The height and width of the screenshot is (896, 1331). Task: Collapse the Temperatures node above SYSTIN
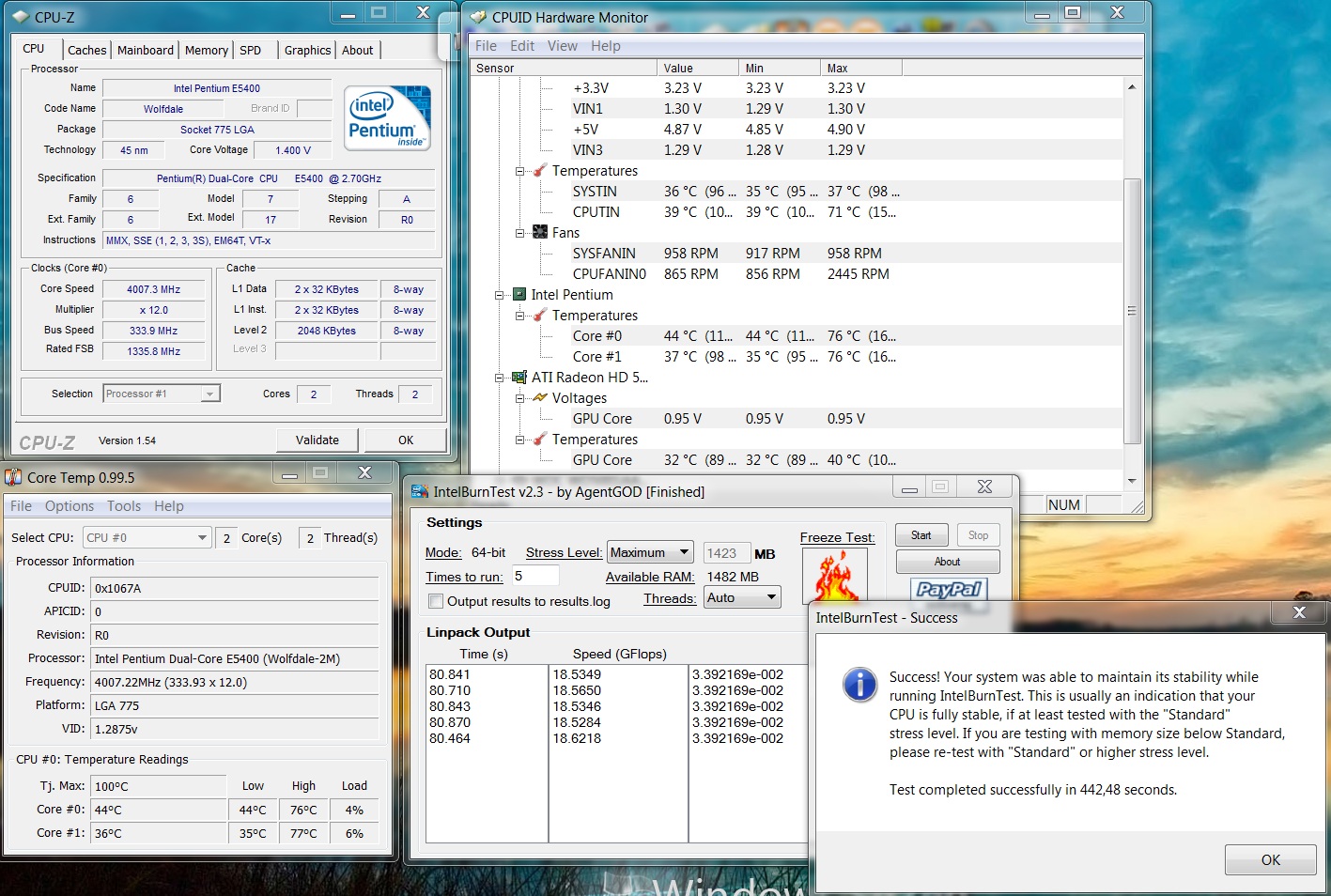click(519, 171)
